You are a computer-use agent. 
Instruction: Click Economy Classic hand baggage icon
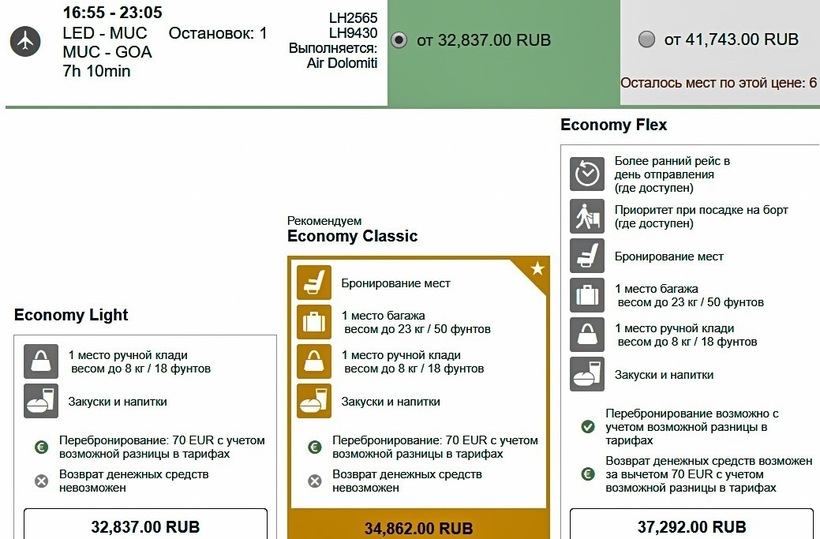pos(314,361)
